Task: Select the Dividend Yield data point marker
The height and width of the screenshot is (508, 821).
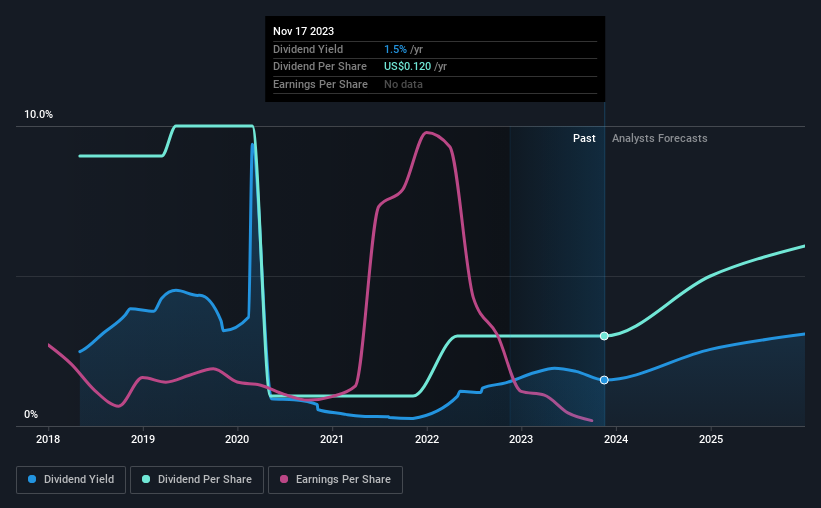Action: (604, 380)
